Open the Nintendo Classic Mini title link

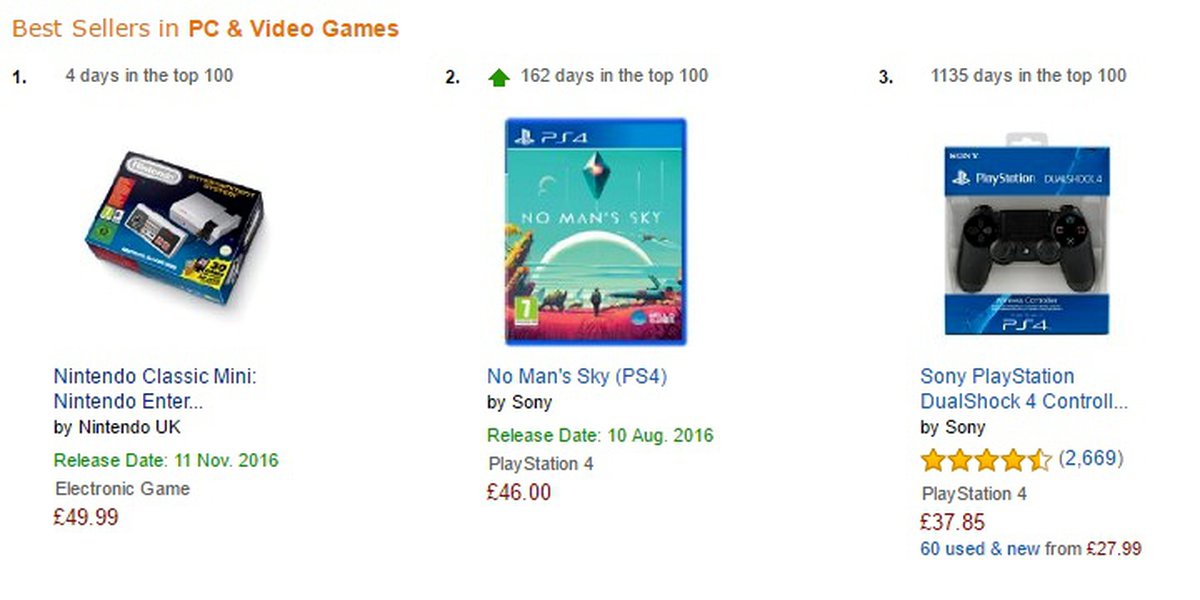(155, 389)
